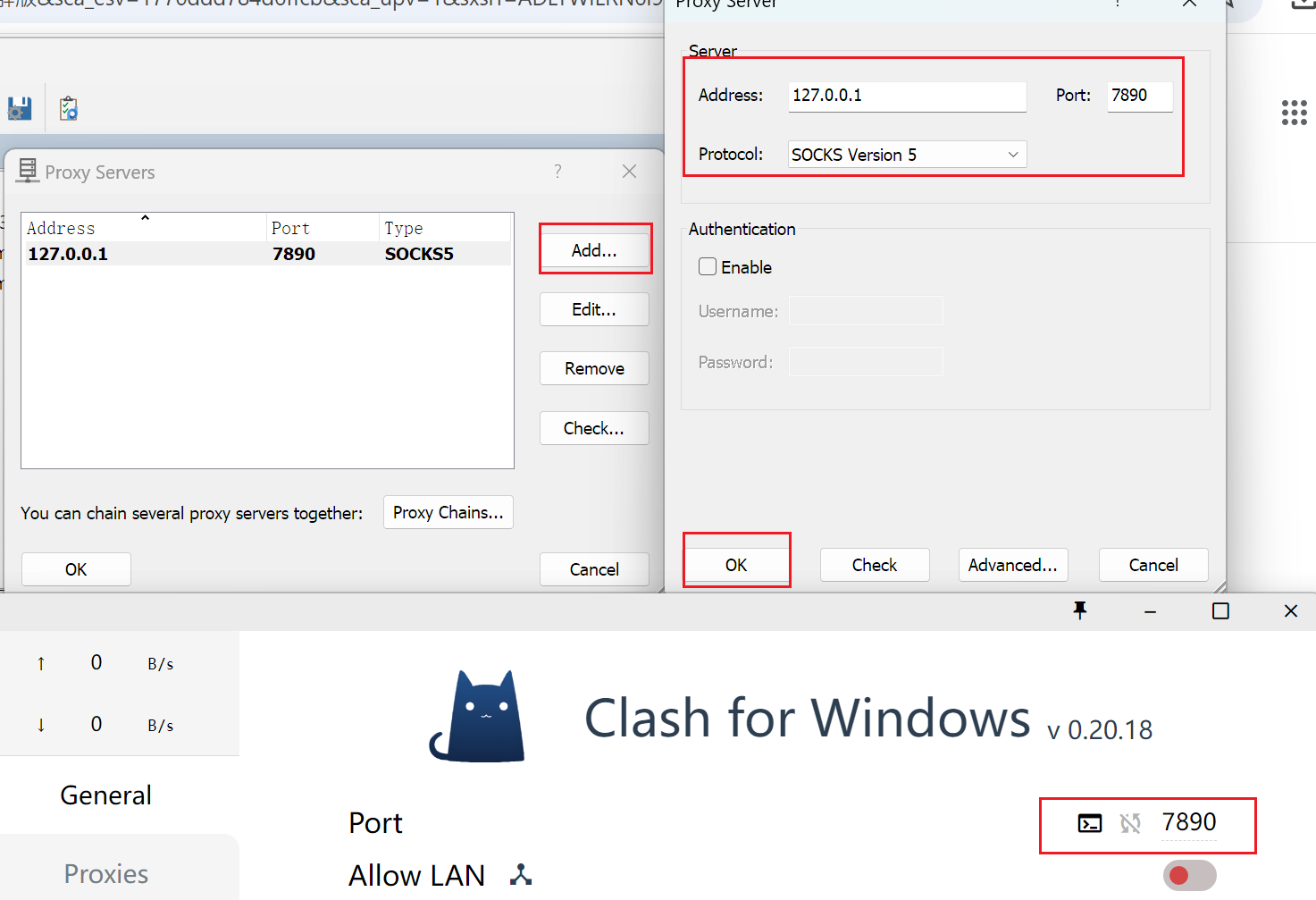Click the Address field showing 127.0.0.1
The height and width of the screenshot is (900, 1316).
907,96
